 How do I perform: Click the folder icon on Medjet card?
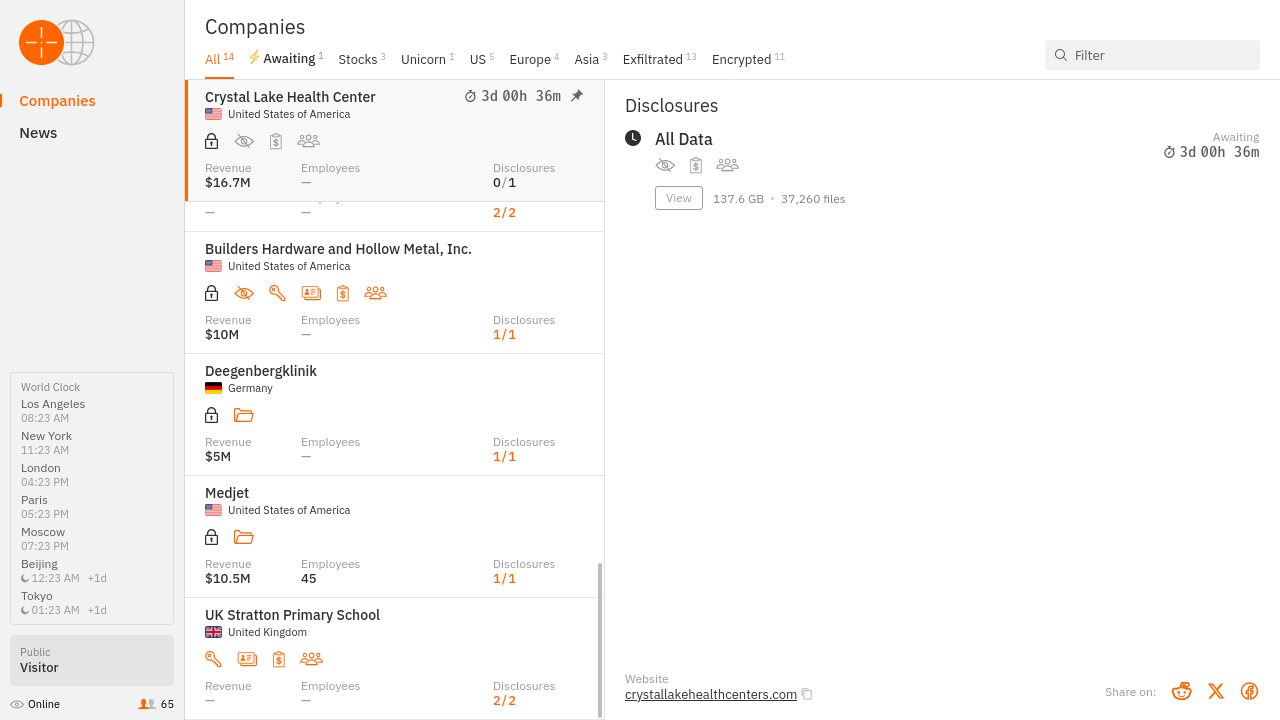click(244, 537)
